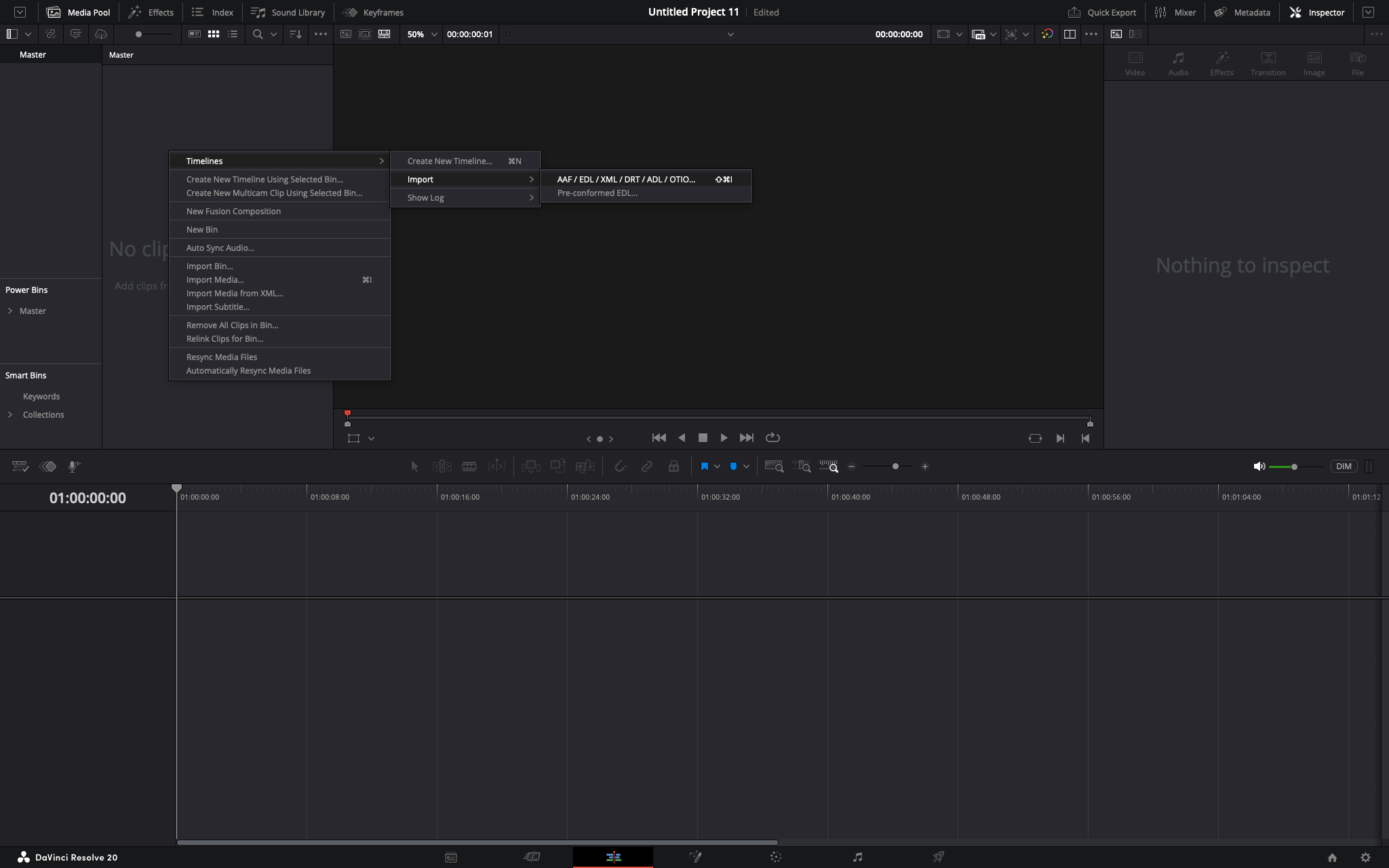The width and height of the screenshot is (1389, 868).
Task: Open the Index panel button
Action: 212,12
